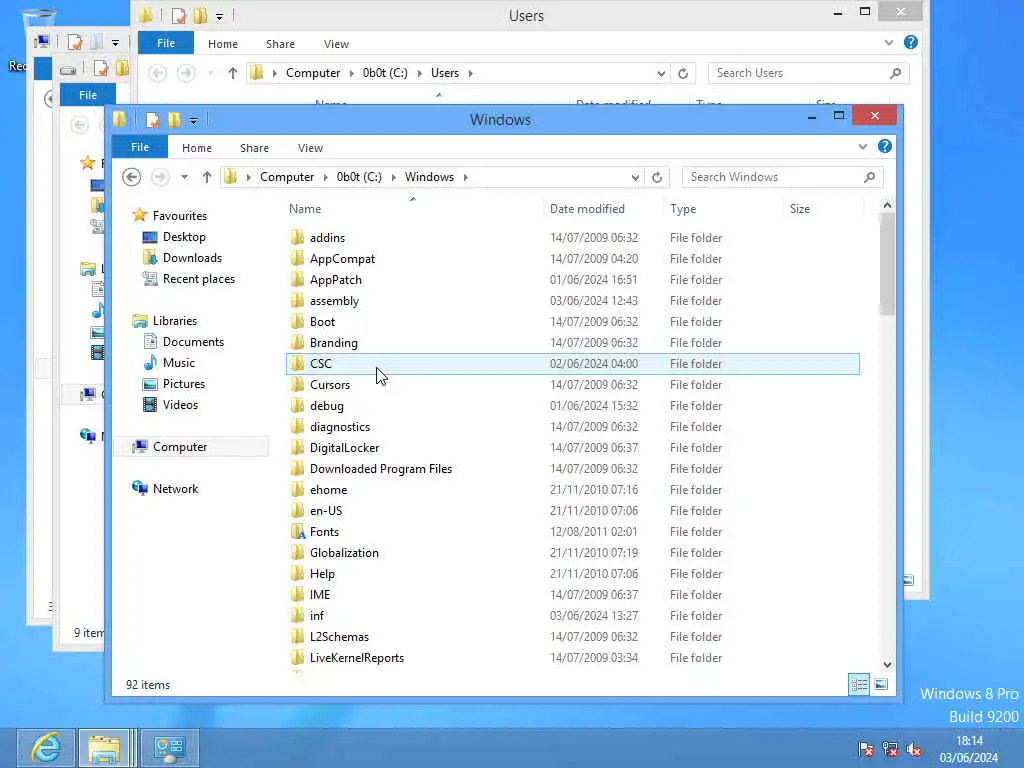1024x768 pixels.
Task: Click the Forward arrow in Windows window
Action: coord(160,177)
